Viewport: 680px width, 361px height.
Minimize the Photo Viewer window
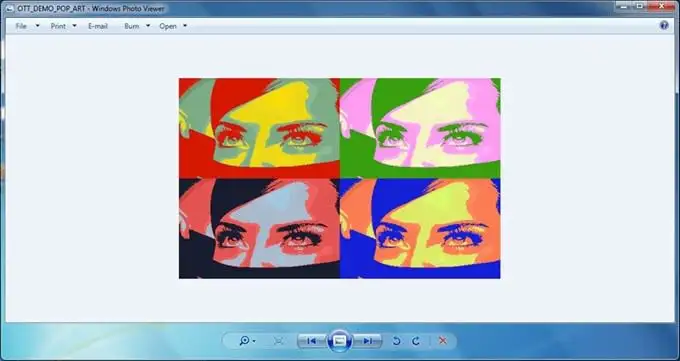tap(624, 6)
